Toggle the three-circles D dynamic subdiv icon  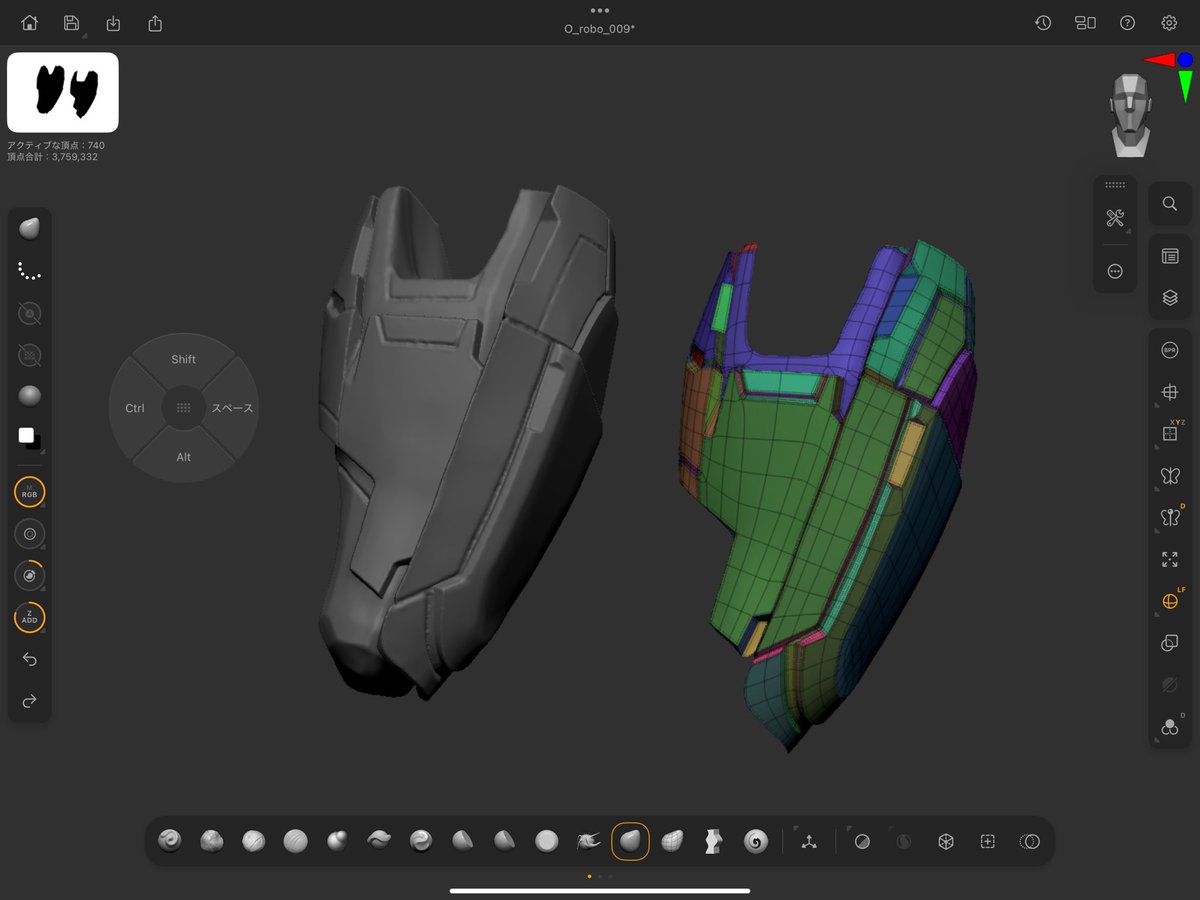1169,727
